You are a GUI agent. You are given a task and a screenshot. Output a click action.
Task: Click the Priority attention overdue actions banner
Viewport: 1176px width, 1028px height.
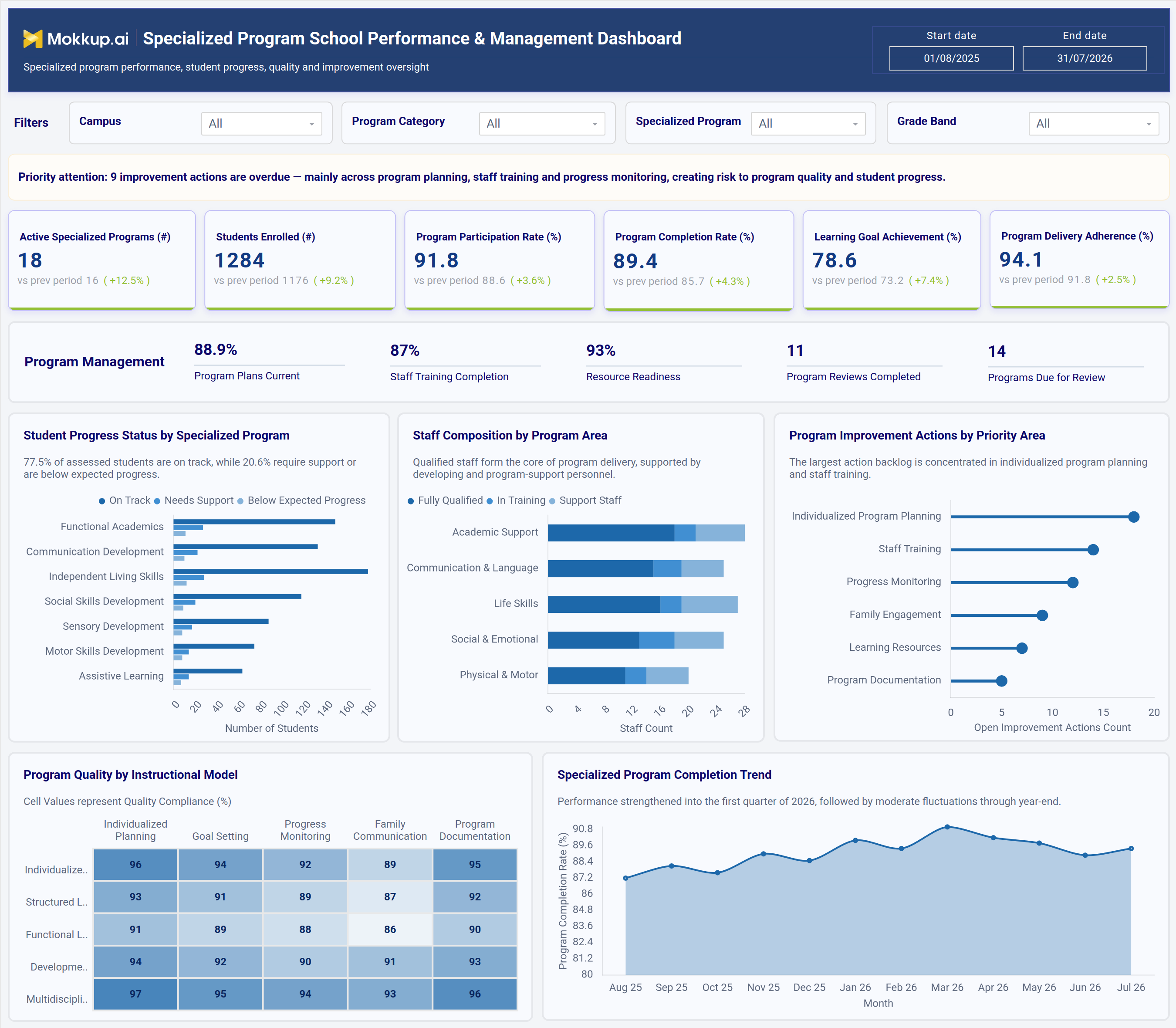click(x=588, y=177)
